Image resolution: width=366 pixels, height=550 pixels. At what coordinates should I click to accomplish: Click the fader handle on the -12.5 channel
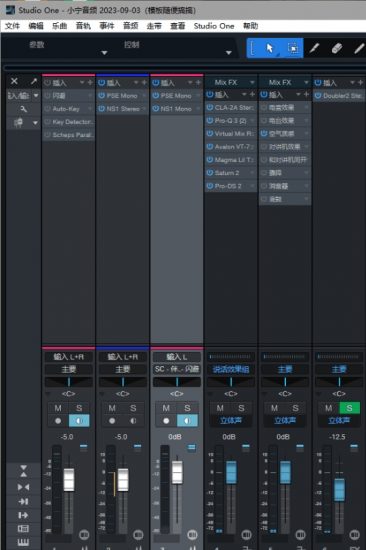coord(339,489)
